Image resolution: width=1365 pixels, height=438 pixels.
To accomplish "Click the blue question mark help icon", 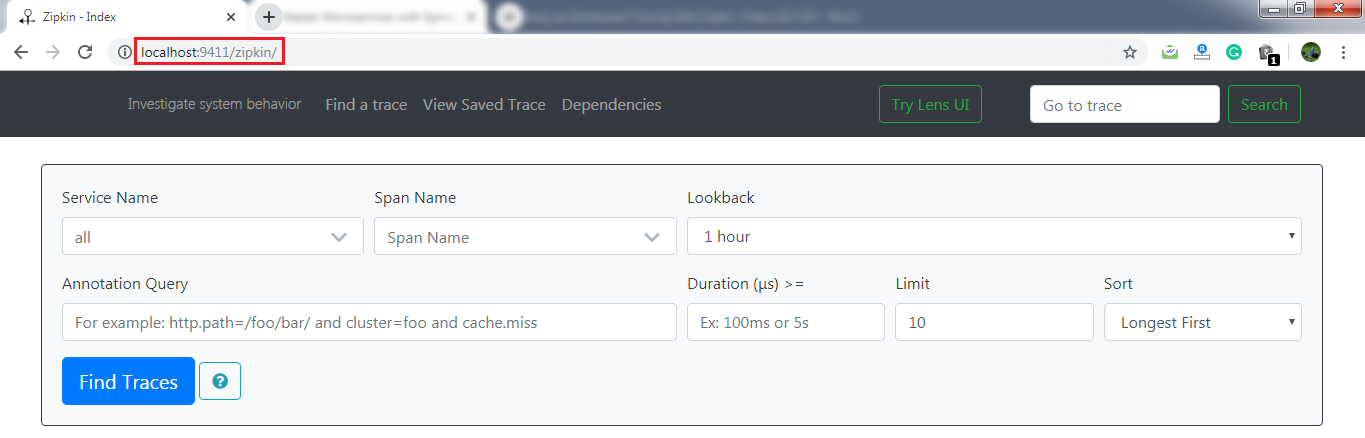I will click(220, 381).
